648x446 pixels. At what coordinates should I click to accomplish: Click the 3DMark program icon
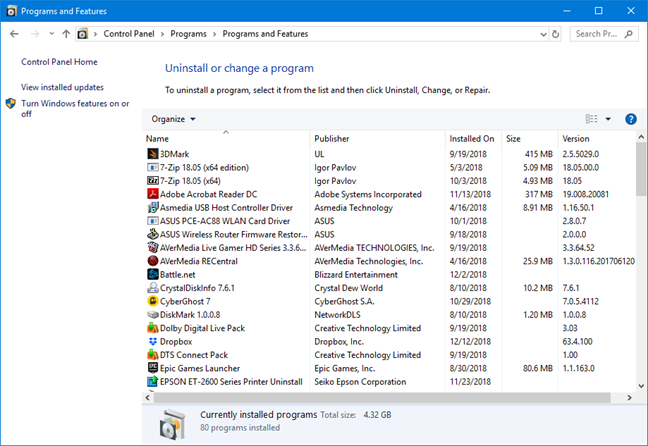152,154
